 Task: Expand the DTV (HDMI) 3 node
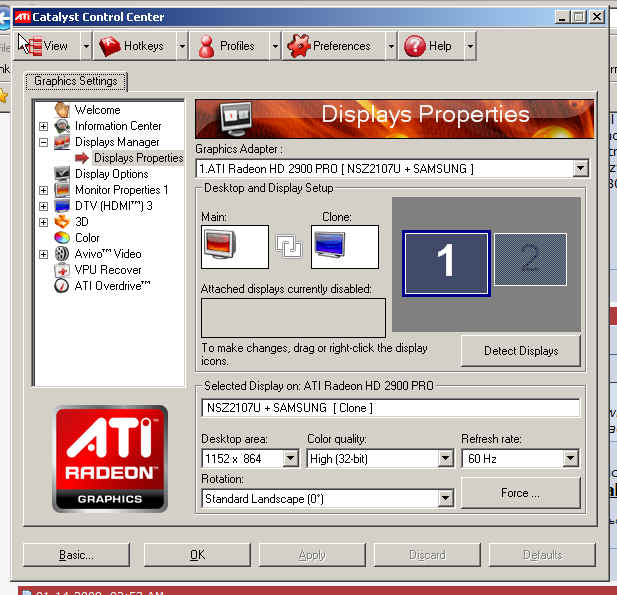pyautogui.click(x=44, y=206)
